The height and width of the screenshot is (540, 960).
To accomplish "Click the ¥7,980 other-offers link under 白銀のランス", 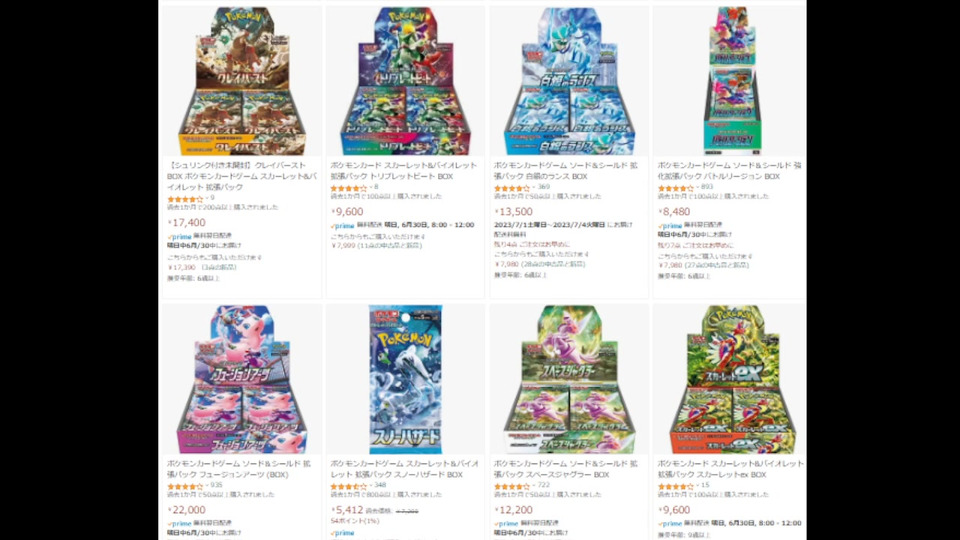I will coord(539,264).
